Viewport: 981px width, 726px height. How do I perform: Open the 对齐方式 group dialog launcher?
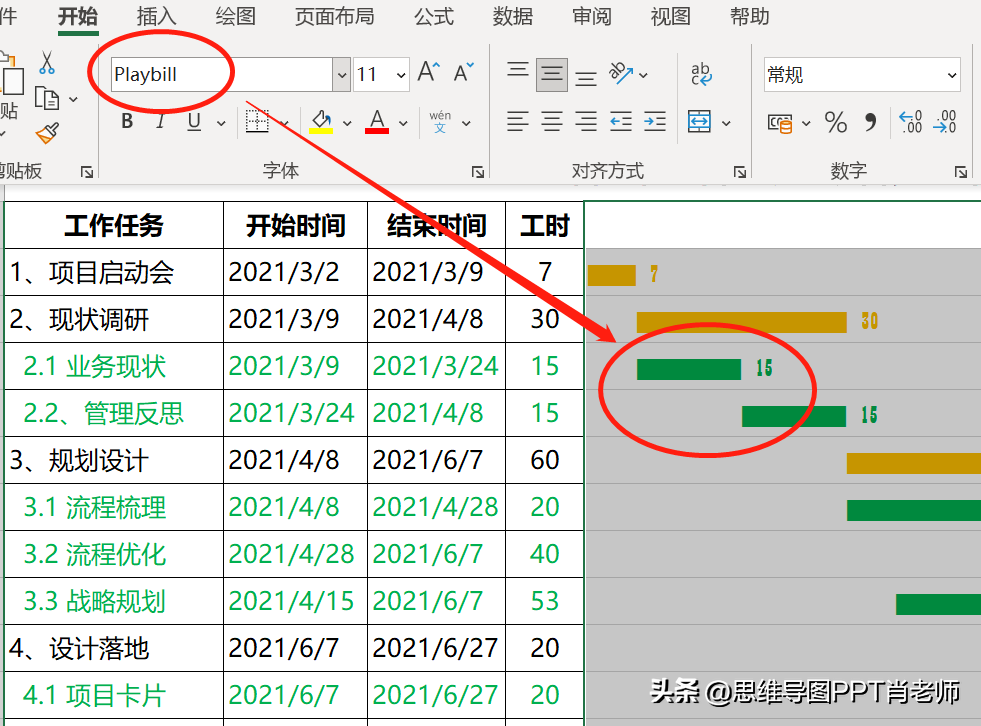pos(740,172)
